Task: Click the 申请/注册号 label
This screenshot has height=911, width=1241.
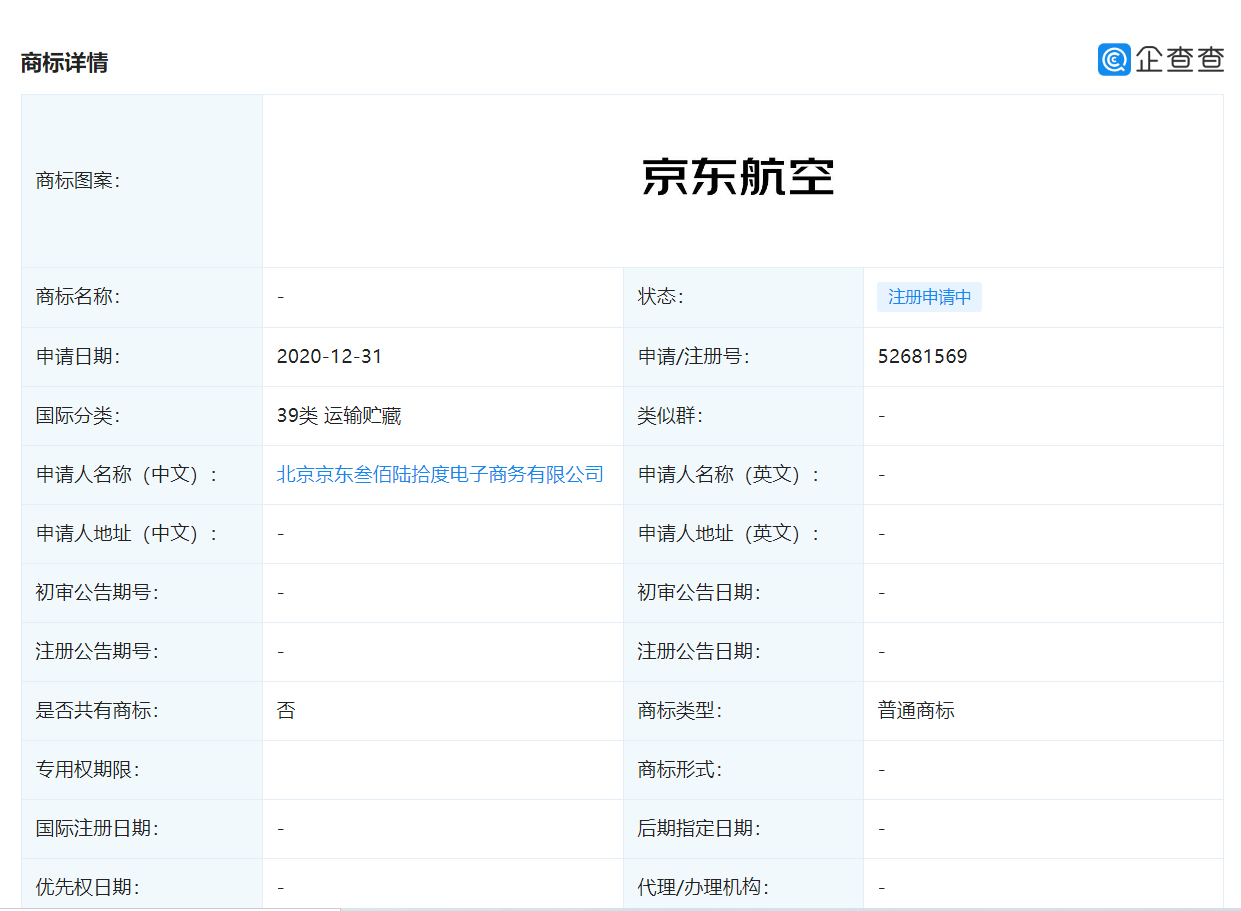Action: (693, 357)
